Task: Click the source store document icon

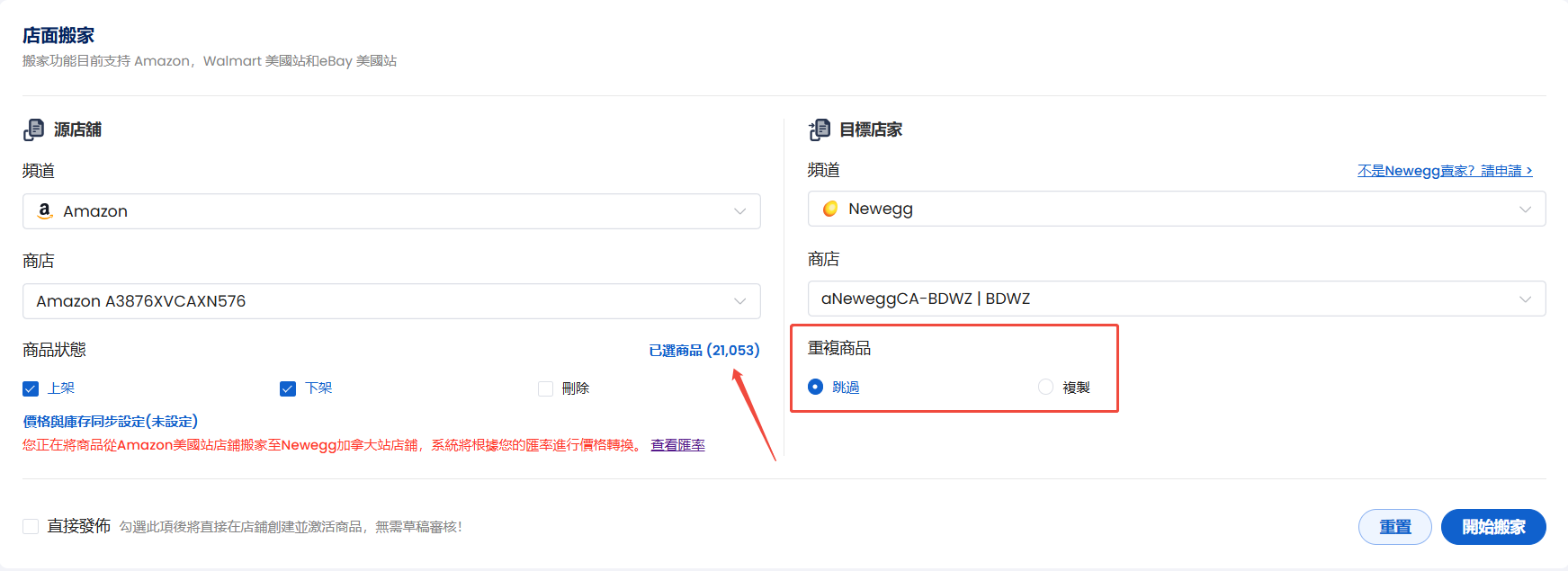Action: (33, 129)
